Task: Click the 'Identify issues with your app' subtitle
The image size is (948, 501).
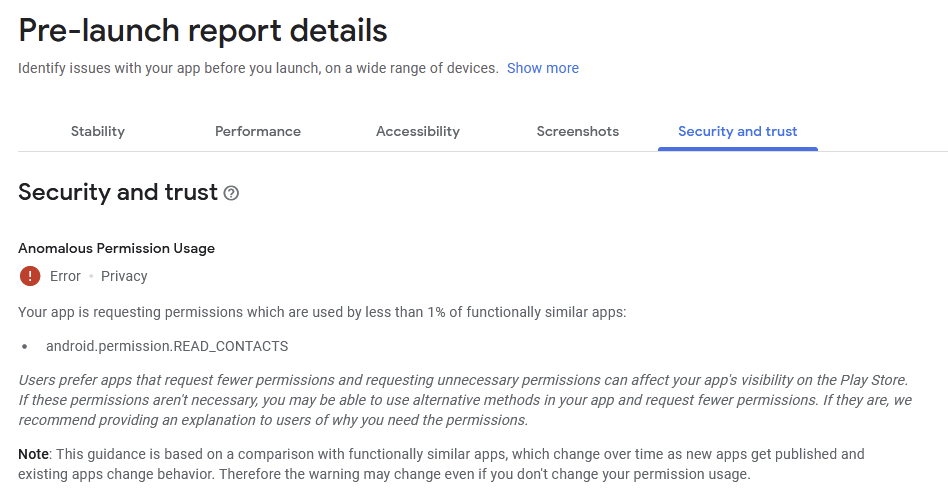Action: tap(258, 68)
